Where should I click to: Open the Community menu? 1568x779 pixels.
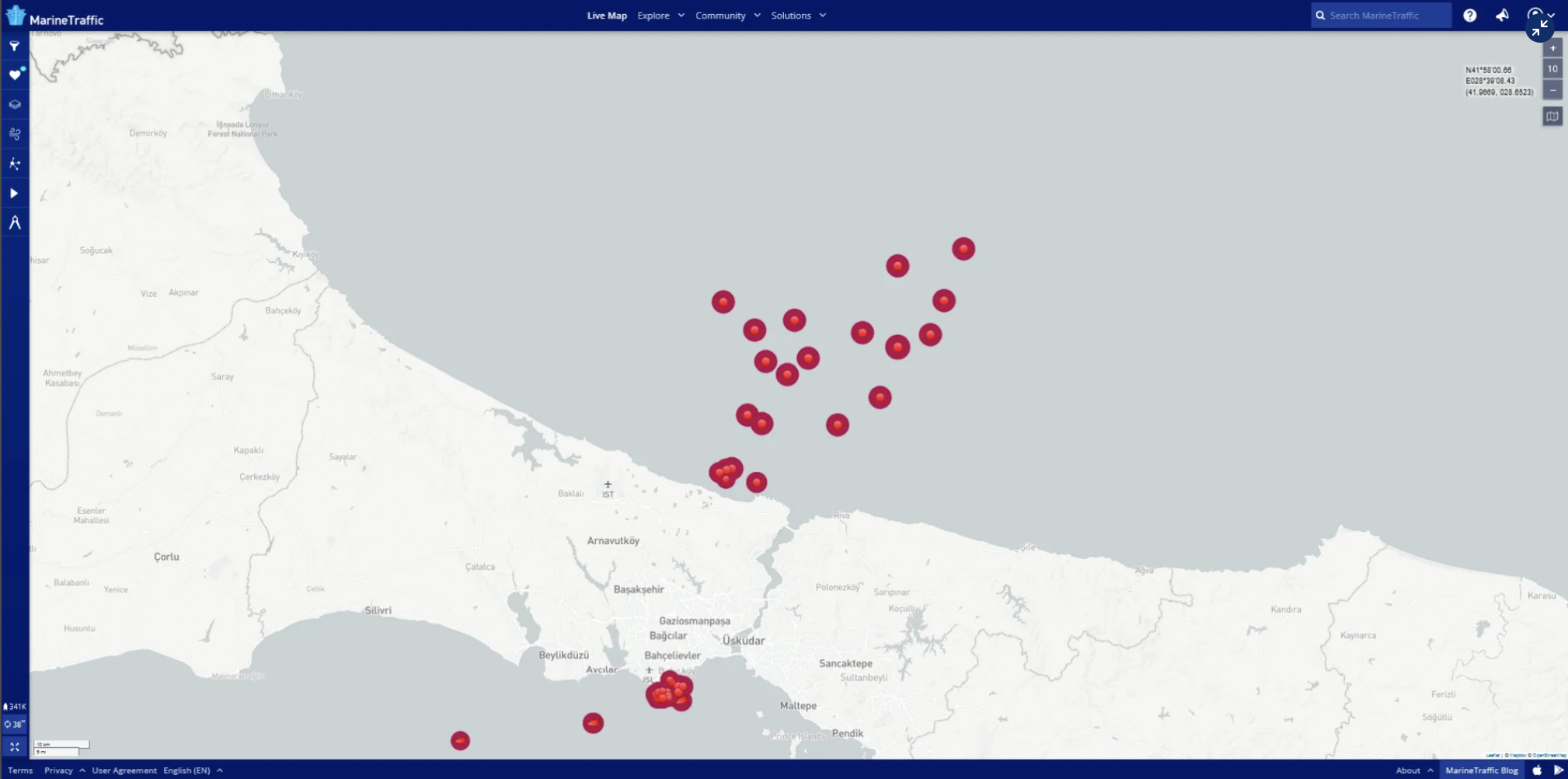point(727,16)
